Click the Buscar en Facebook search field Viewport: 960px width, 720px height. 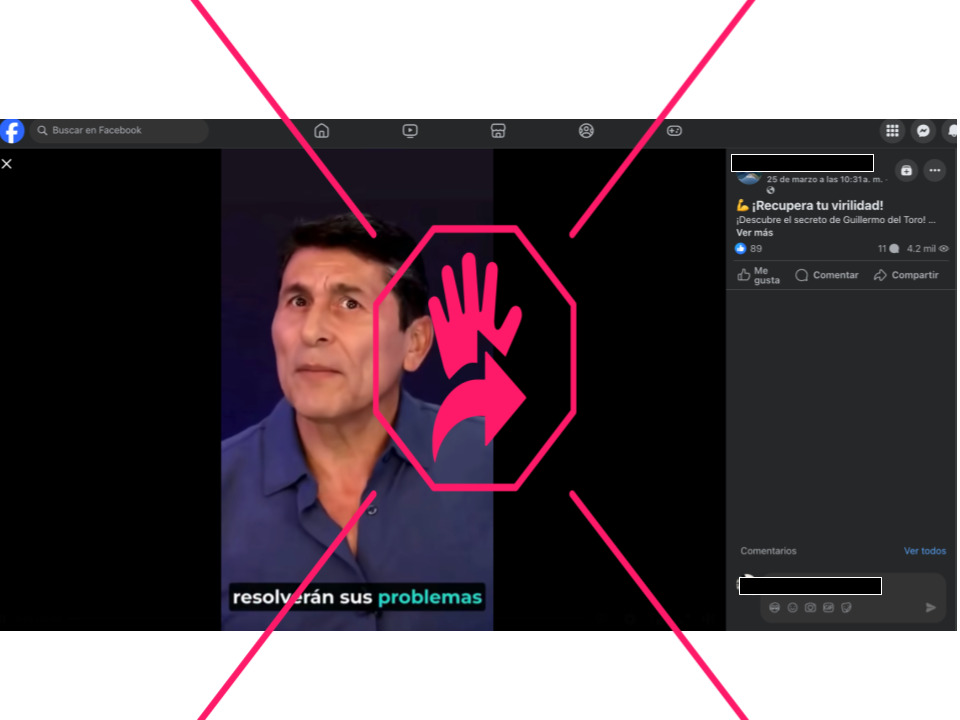point(120,131)
